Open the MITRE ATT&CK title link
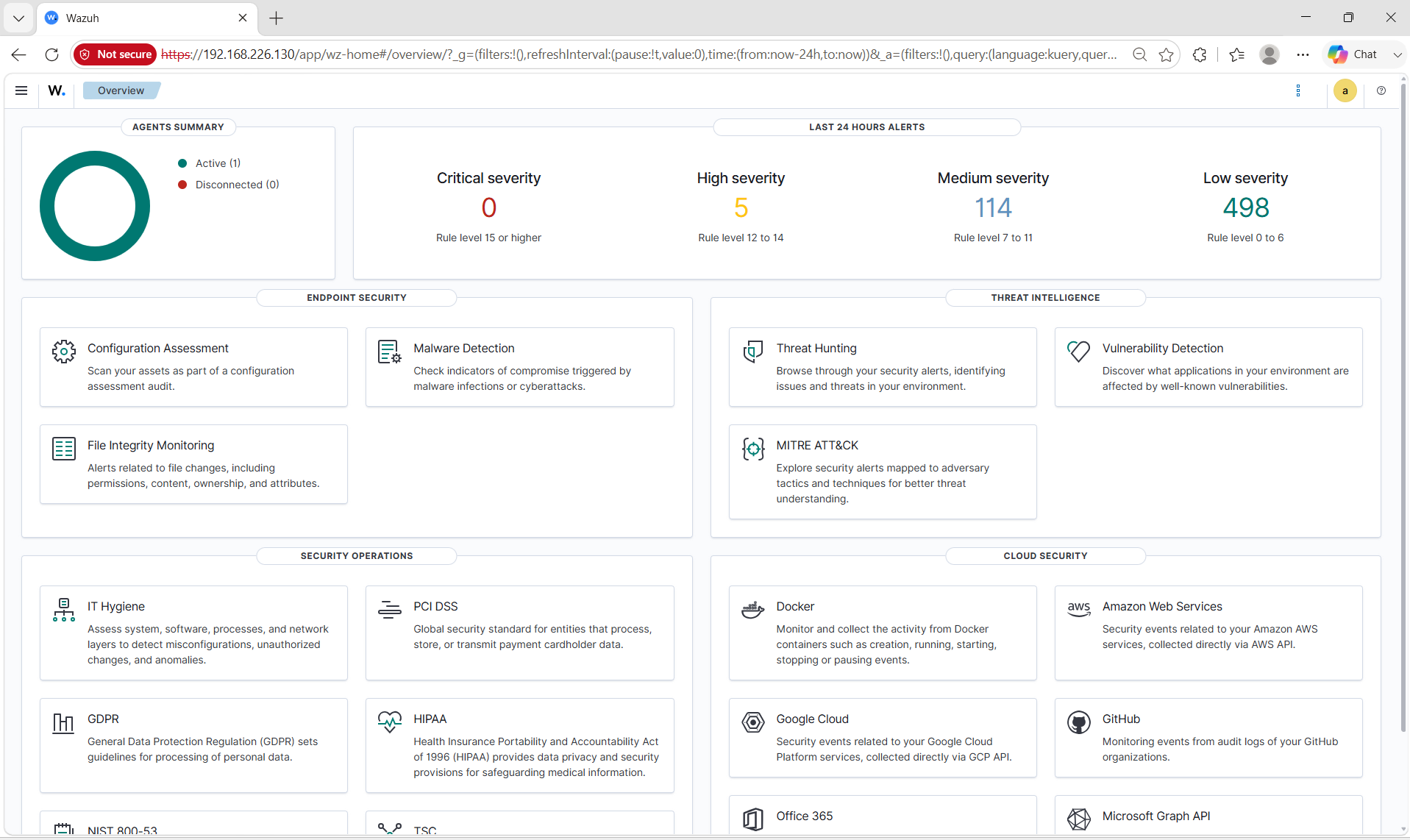Viewport: 1410px width, 840px height. click(x=817, y=446)
